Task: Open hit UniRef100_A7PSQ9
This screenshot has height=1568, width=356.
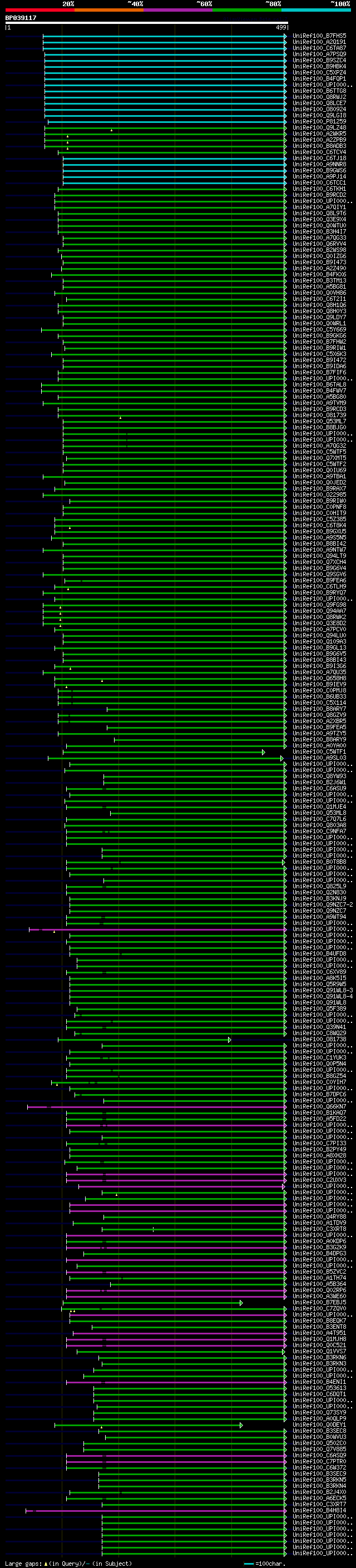Action: [319, 54]
